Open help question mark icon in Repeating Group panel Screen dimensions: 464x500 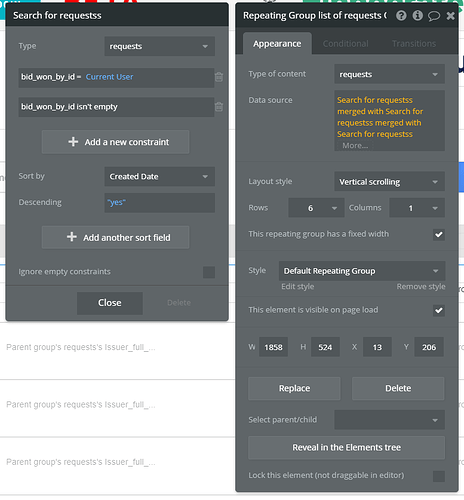pos(401,15)
